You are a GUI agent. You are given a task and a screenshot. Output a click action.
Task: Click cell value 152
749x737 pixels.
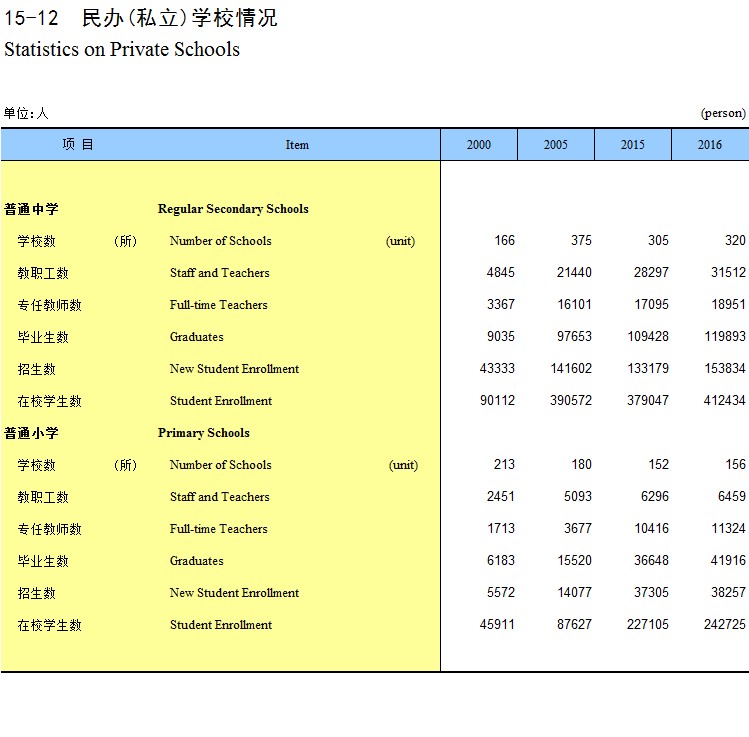658,464
